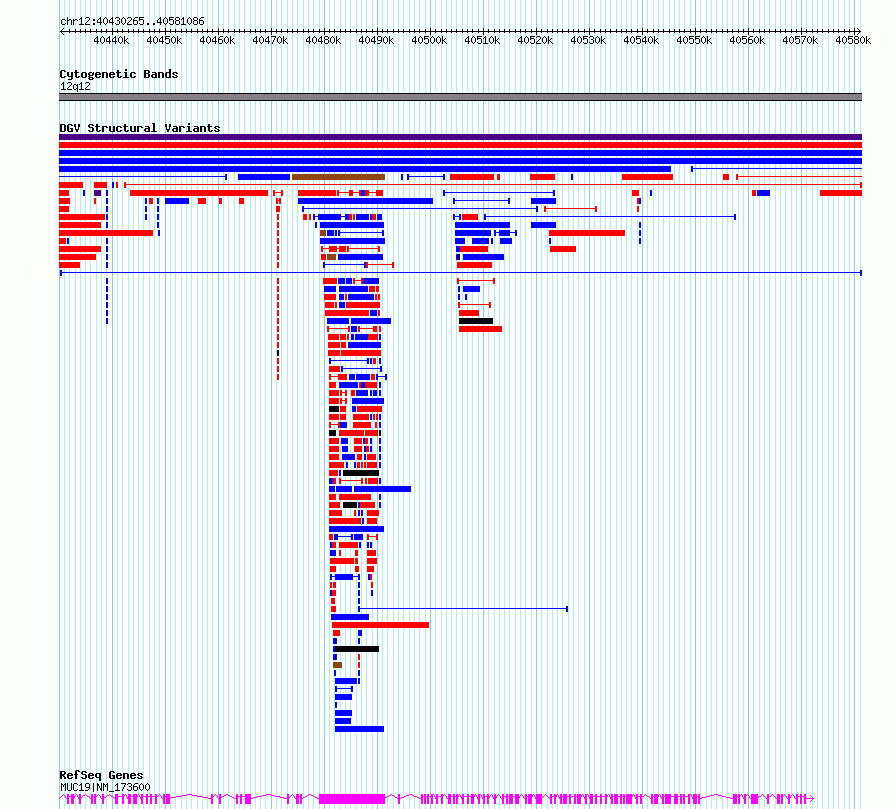The width and height of the screenshot is (890, 809).
Task: Click the 40520k ruler tick label
Action: point(535,40)
